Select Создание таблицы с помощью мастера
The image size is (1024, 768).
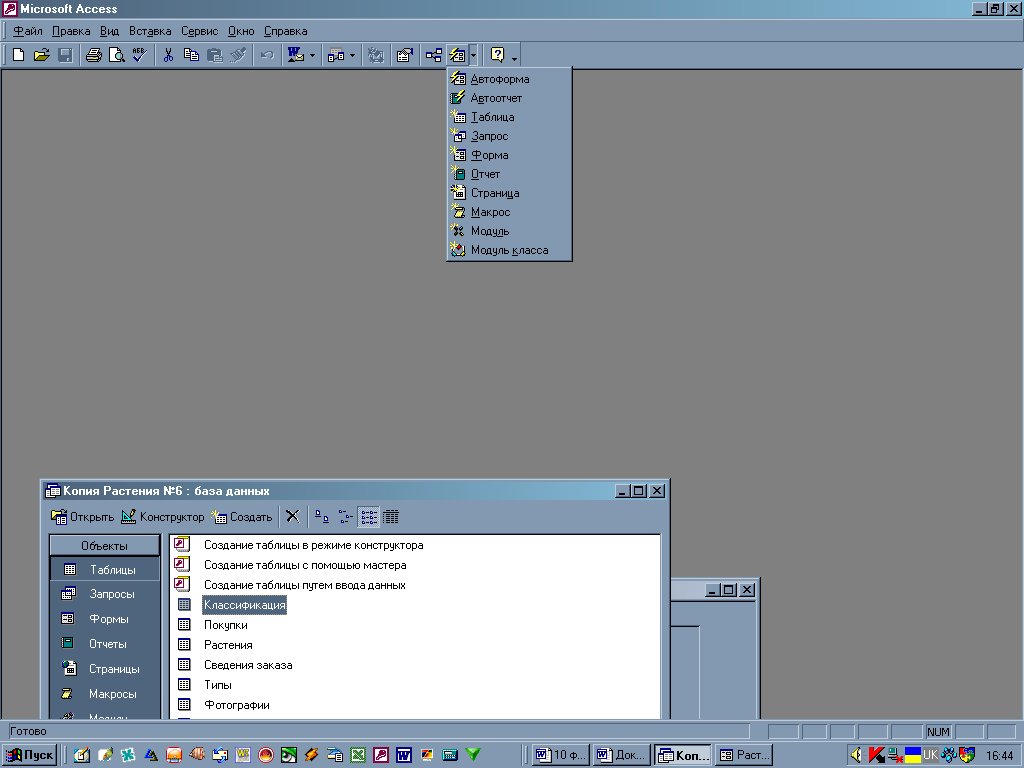(x=305, y=565)
